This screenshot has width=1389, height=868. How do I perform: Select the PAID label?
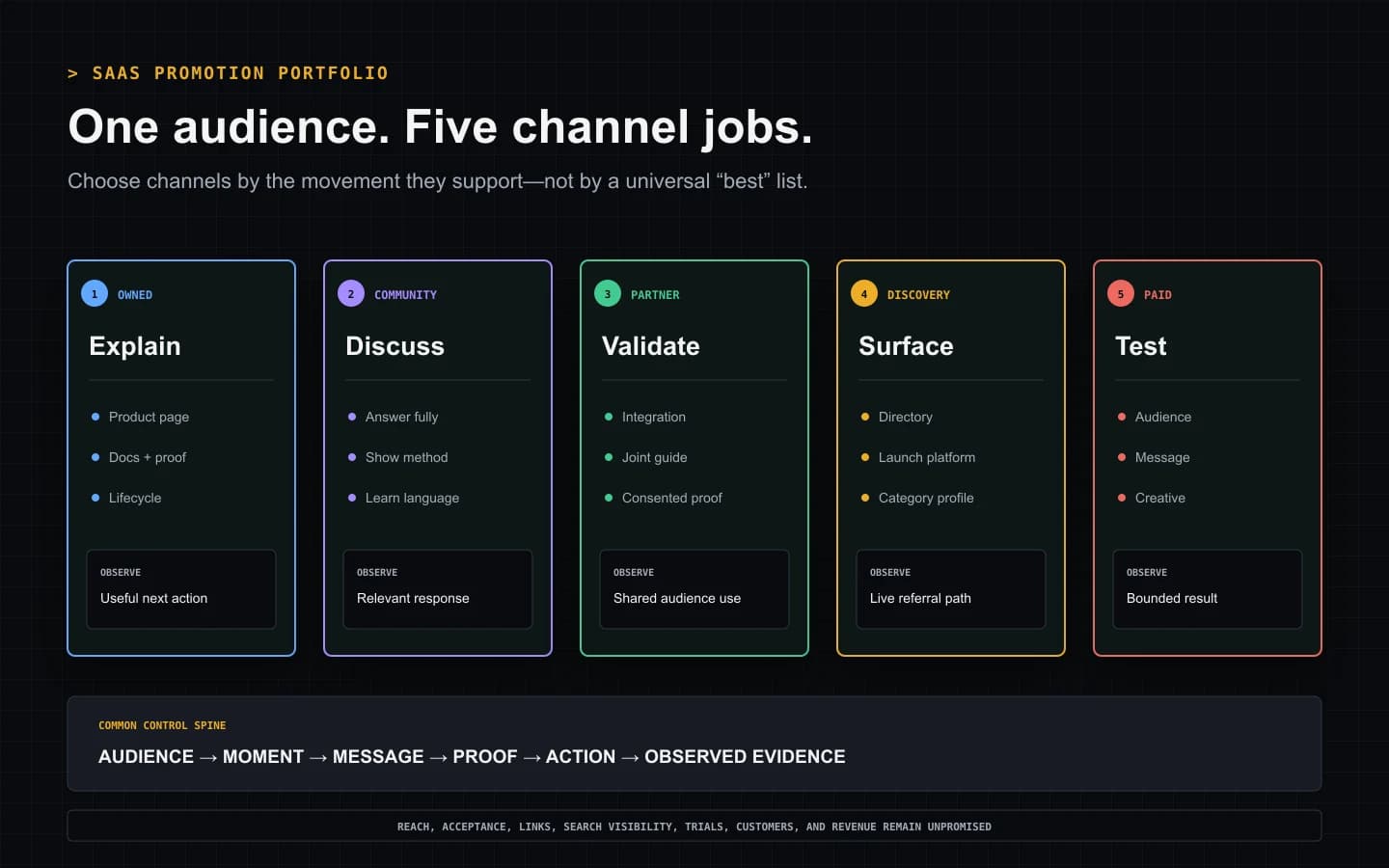(1157, 295)
